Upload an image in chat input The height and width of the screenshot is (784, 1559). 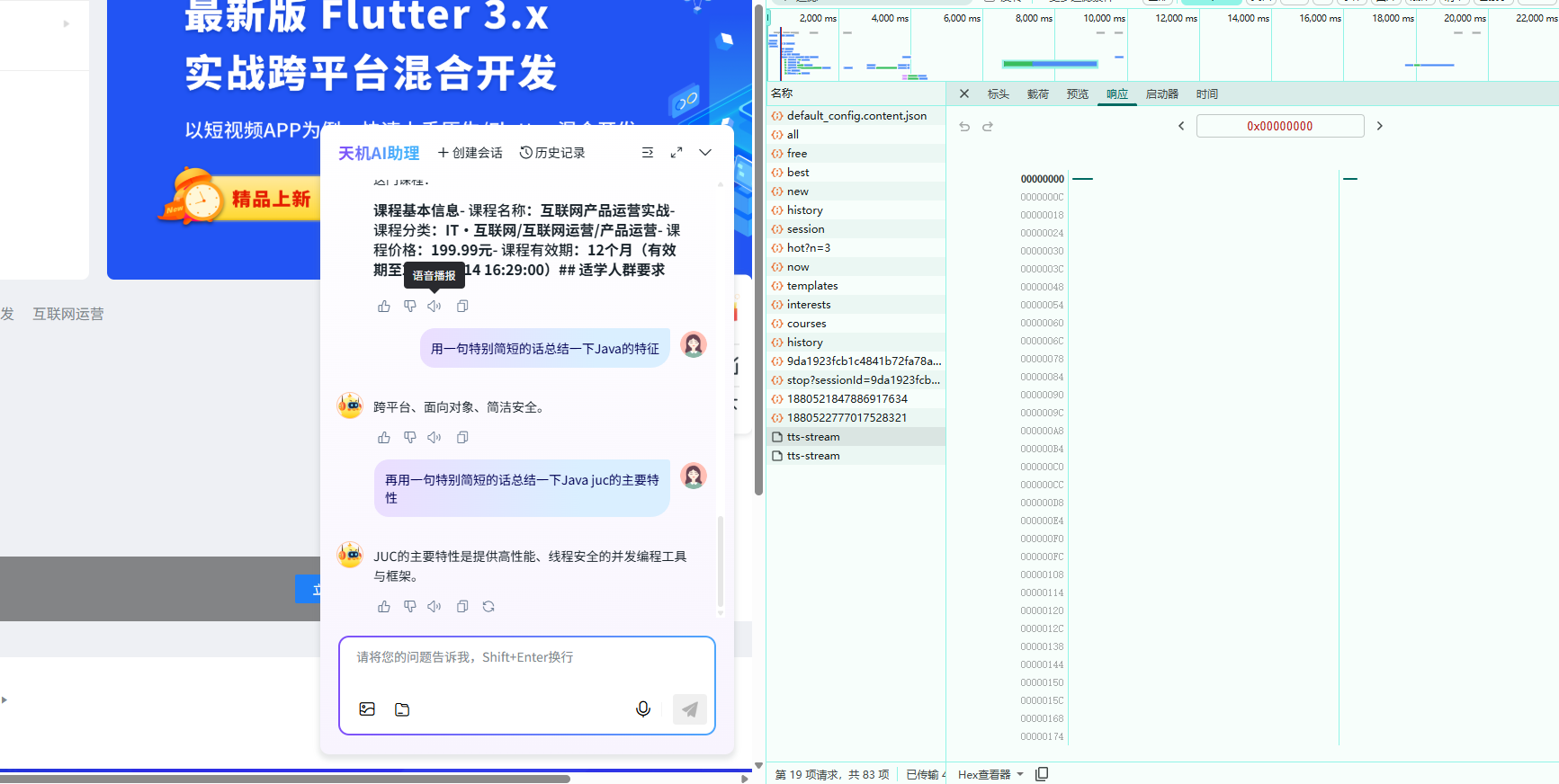point(367,709)
